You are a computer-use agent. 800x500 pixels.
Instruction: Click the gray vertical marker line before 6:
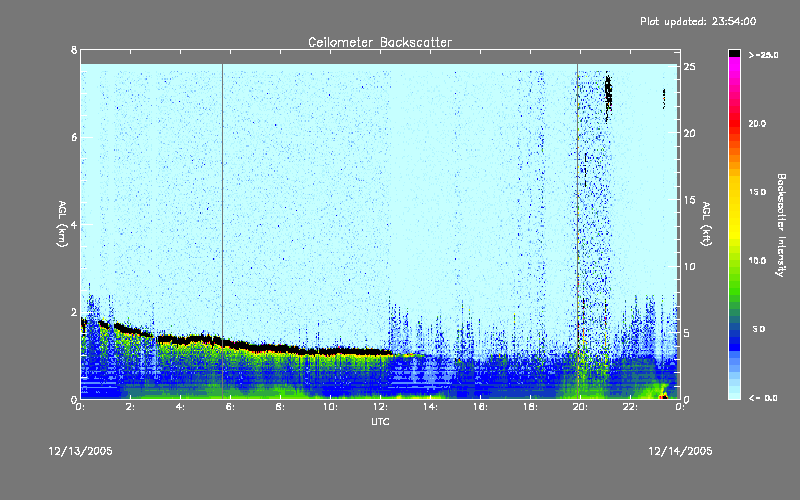(x=222, y=231)
